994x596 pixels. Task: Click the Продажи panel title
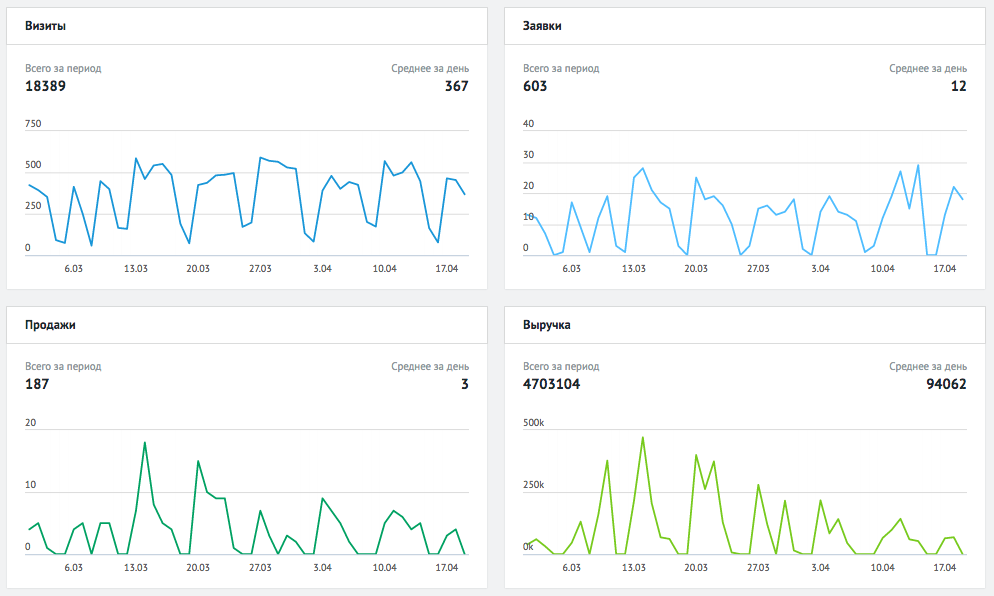[x=50, y=325]
